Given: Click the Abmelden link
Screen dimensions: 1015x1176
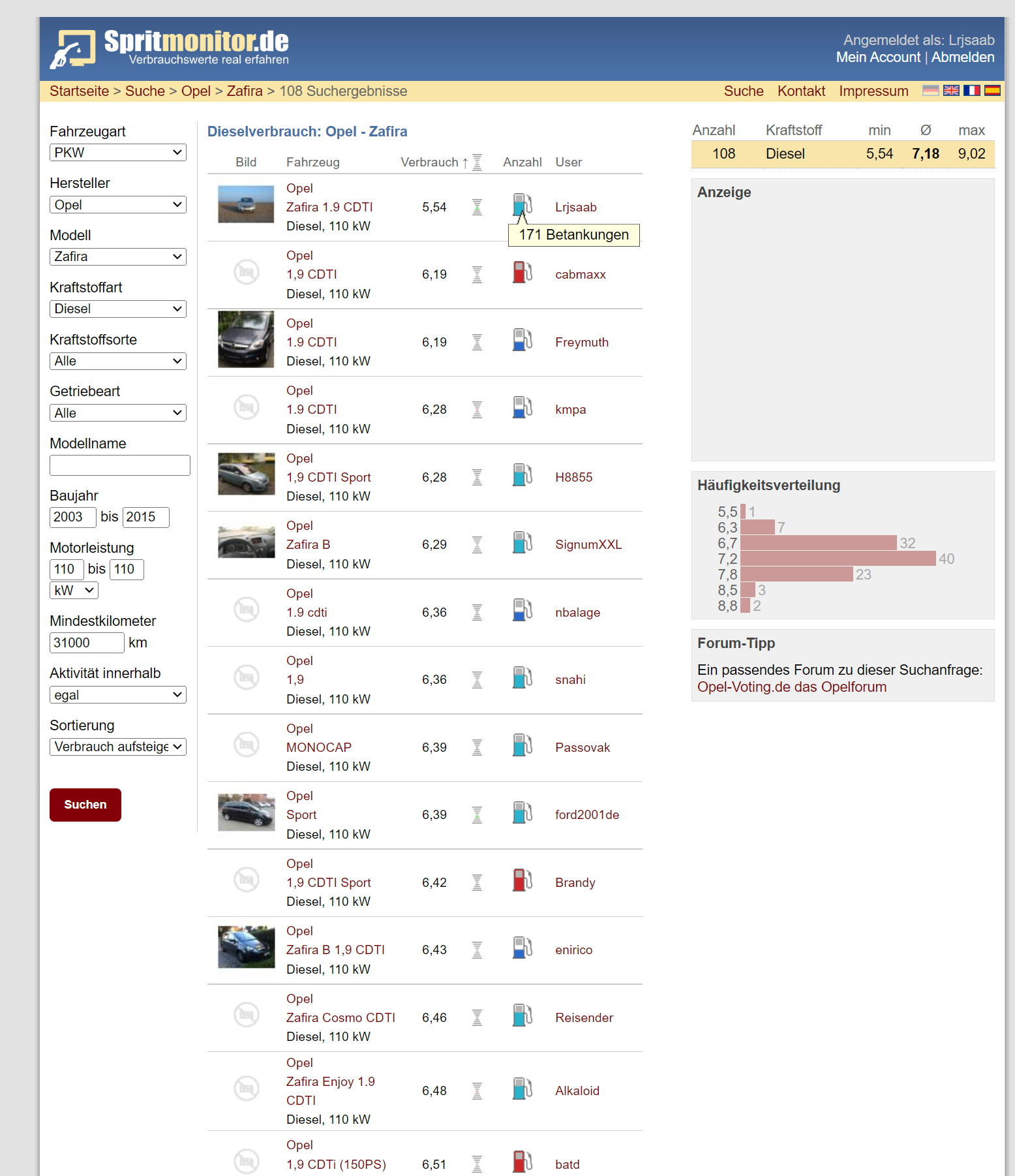Looking at the screenshot, I should tap(963, 57).
